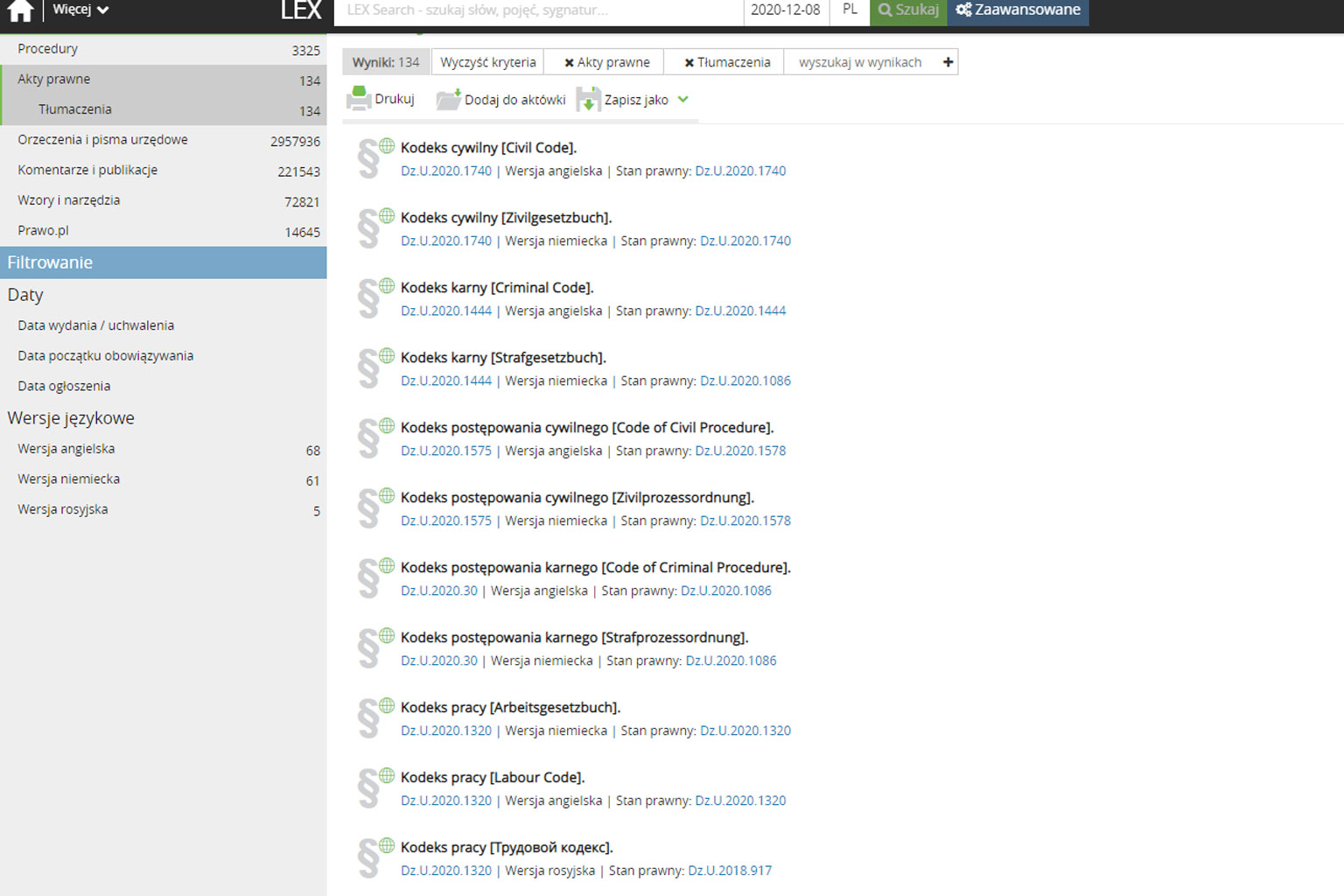Select Orzeczenia i pisma urzędowe category

pyautogui.click(x=102, y=140)
